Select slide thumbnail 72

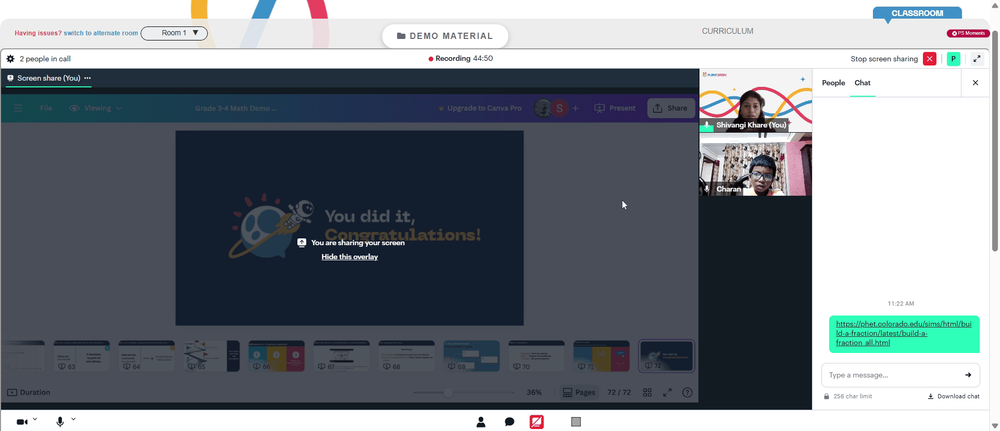click(x=666, y=356)
